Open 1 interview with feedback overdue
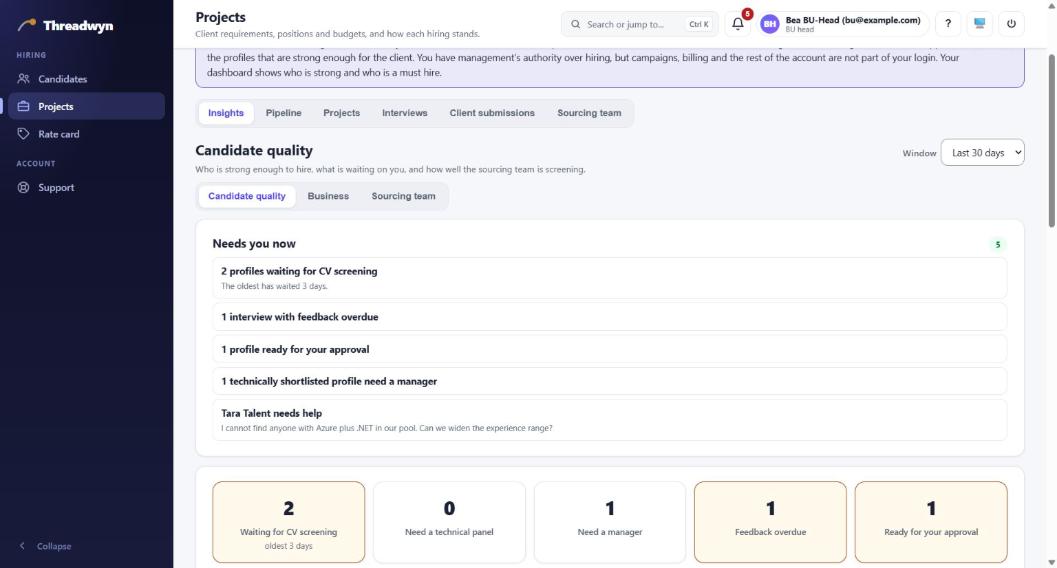 click(609, 317)
